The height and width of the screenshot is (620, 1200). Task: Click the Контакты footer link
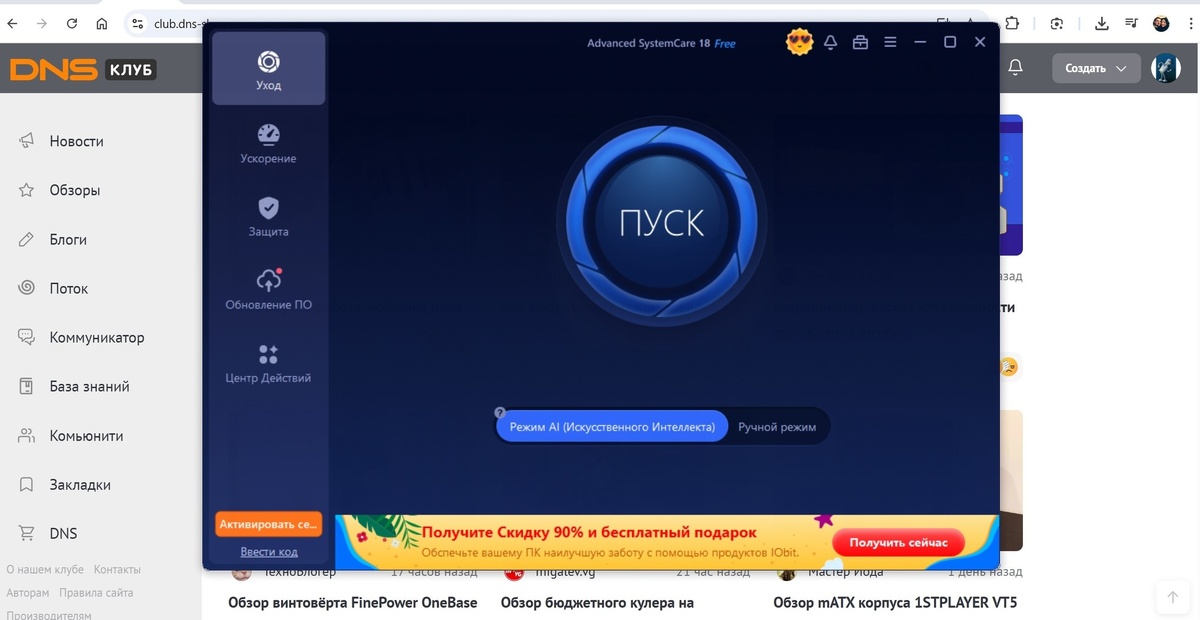click(117, 569)
